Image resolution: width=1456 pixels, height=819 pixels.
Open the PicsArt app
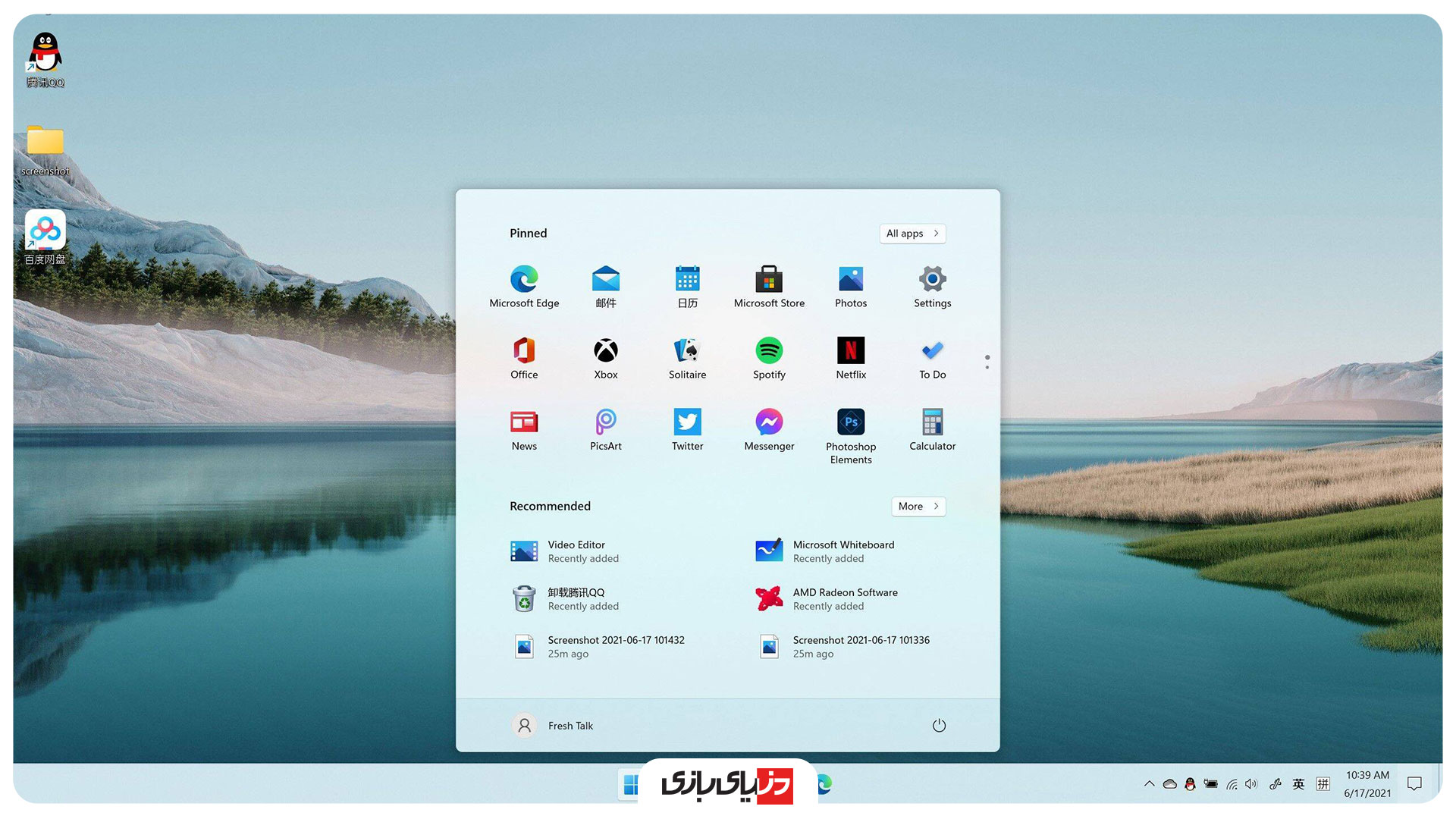point(605,430)
